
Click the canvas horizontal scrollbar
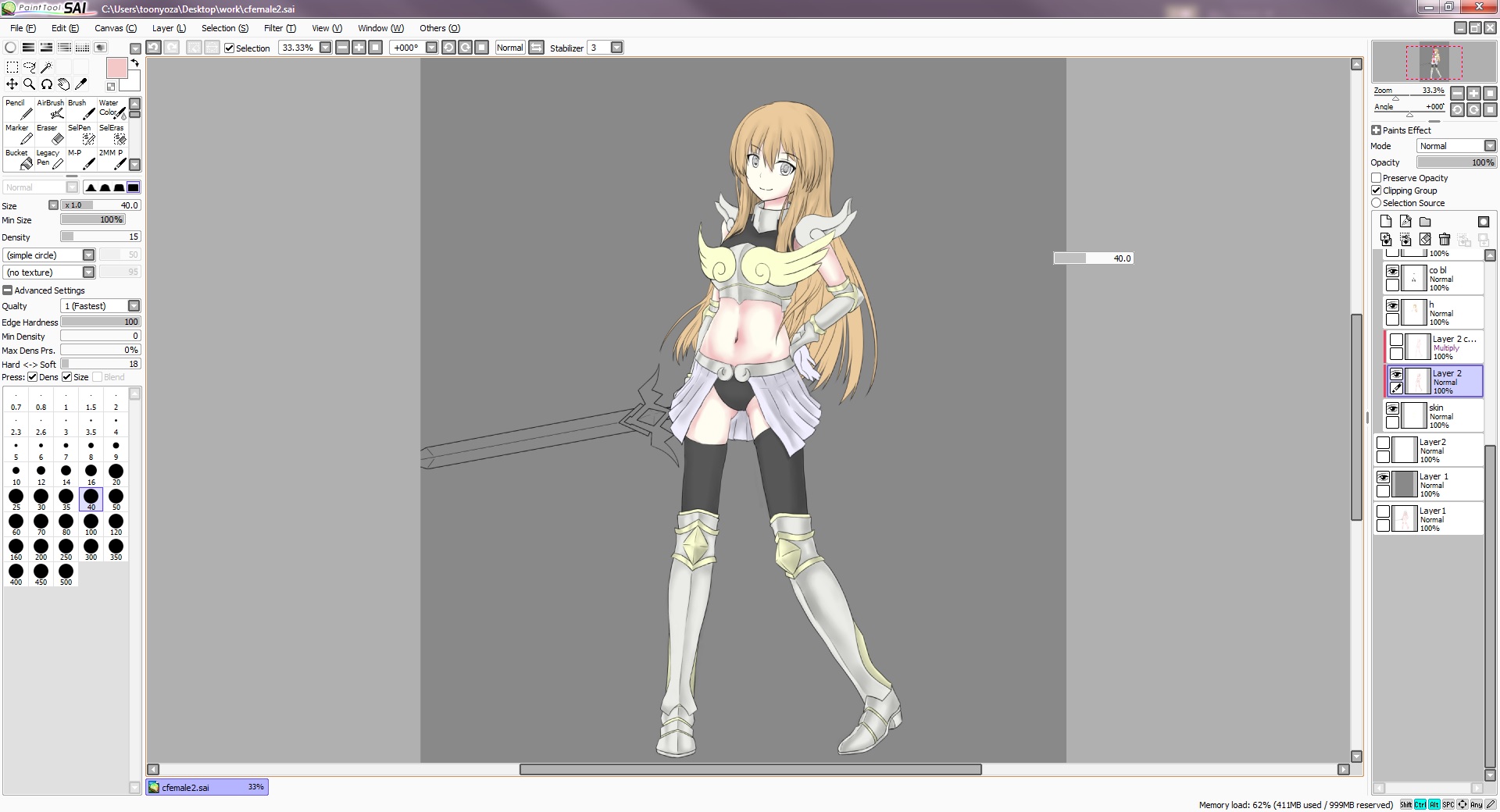tap(750, 769)
